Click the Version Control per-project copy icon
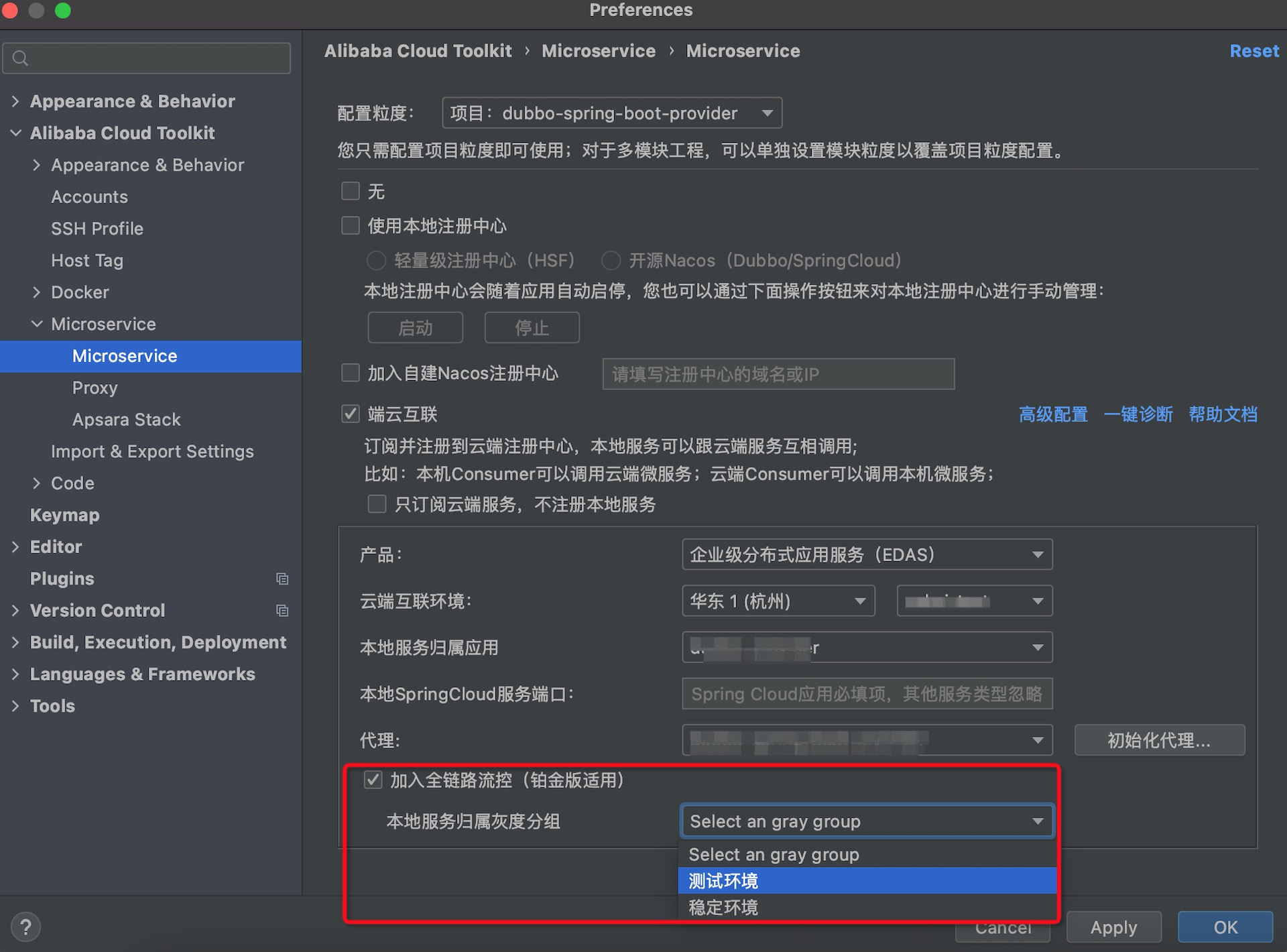The width and height of the screenshot is (1287, 952). click(x=282, y=611)
